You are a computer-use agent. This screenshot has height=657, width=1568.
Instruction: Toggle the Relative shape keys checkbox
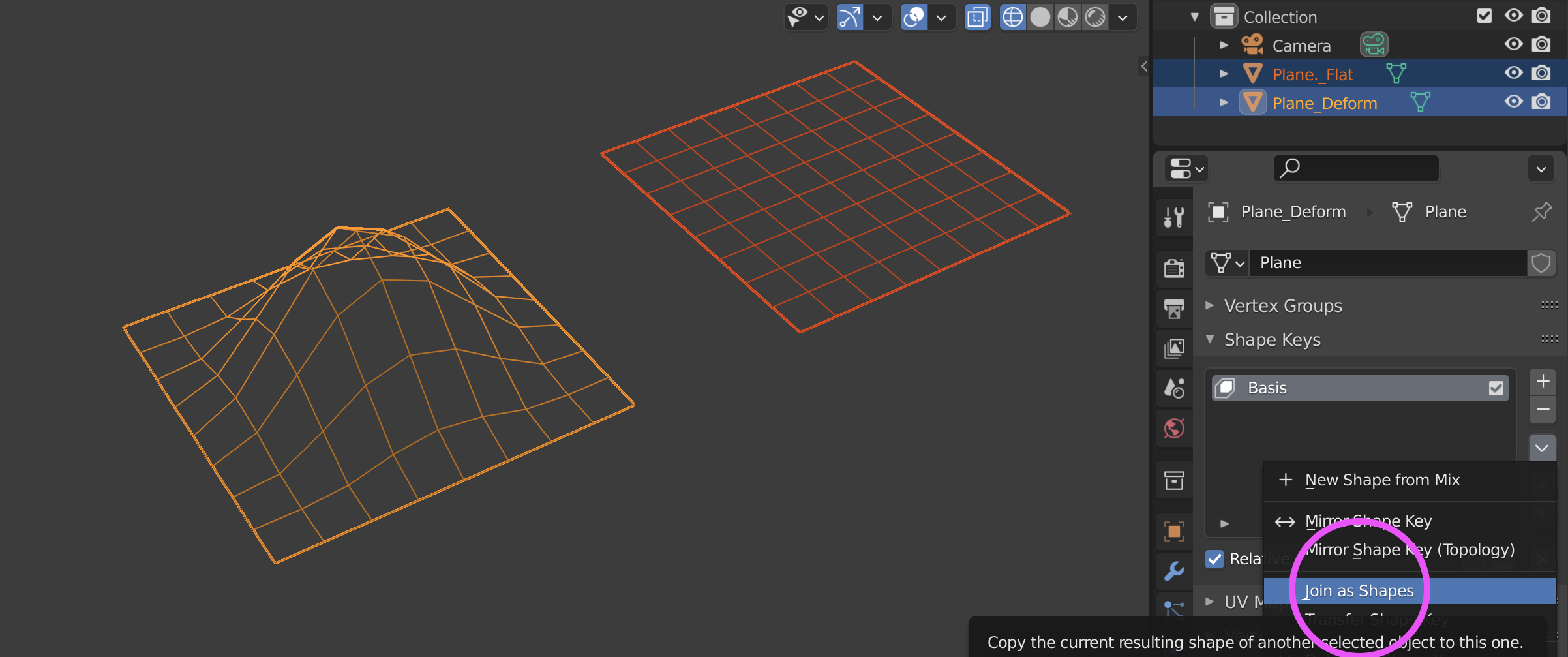(x=1214, y=559)
